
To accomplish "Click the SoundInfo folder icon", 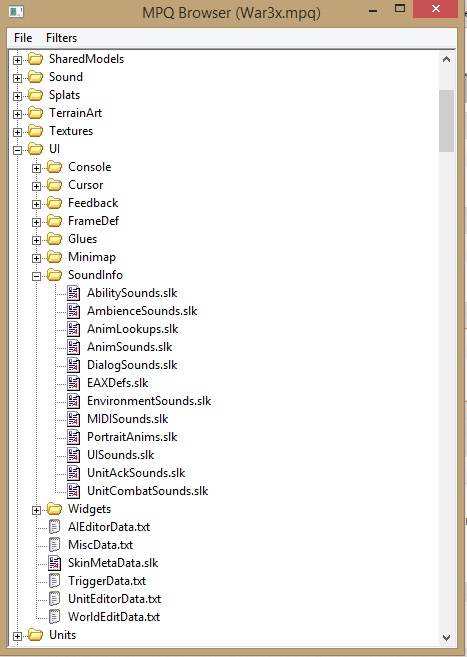I will (x=54, y=275).
